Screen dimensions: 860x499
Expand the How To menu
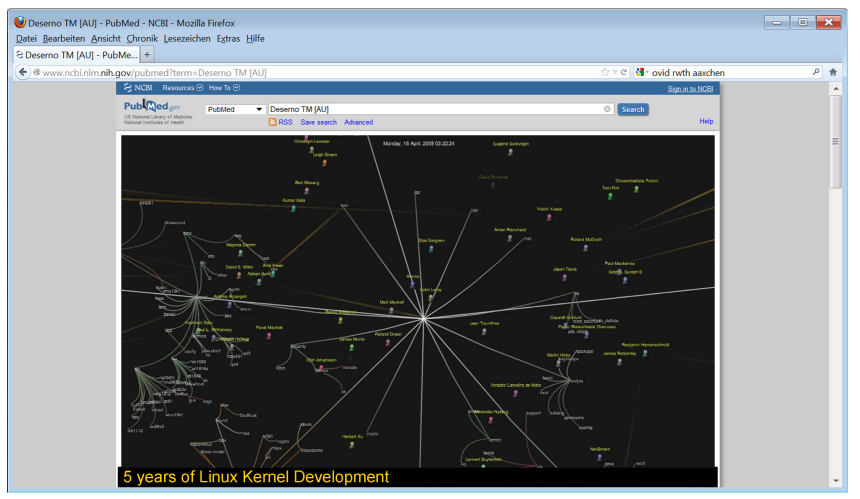pos(224,88)
